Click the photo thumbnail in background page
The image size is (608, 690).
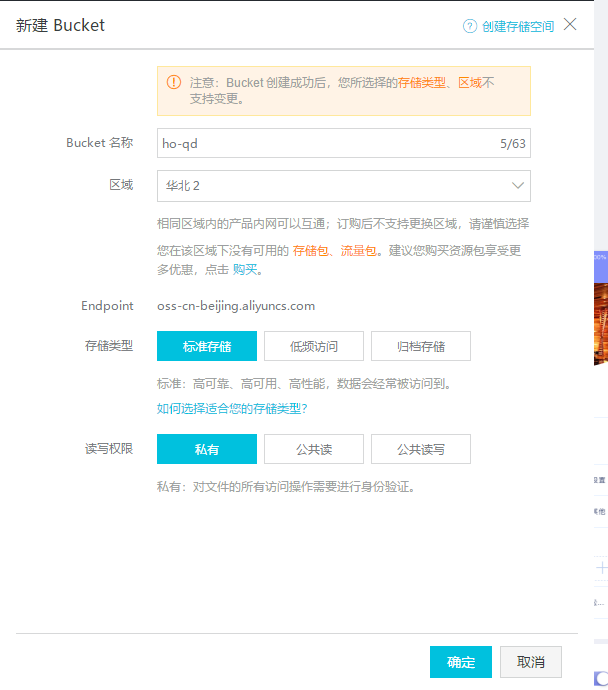(601, 324)
